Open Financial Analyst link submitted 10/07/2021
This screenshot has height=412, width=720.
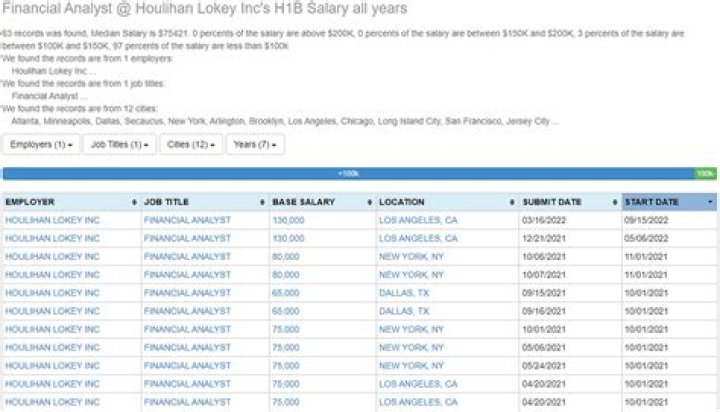tap(187, 275)
